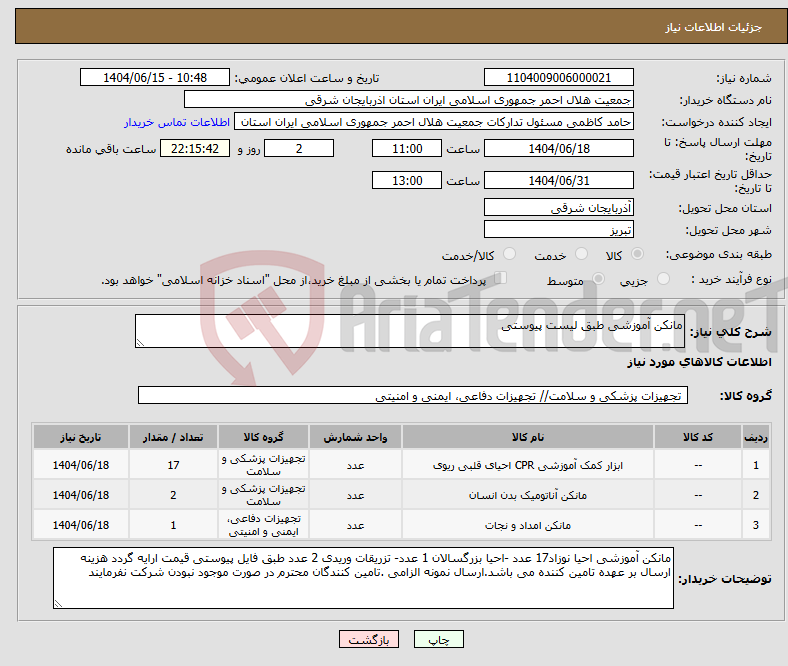The width and height of the screenshot is (788, 666).
Task: Click the گروه کالا column header
Action: (x=263, y=437)
